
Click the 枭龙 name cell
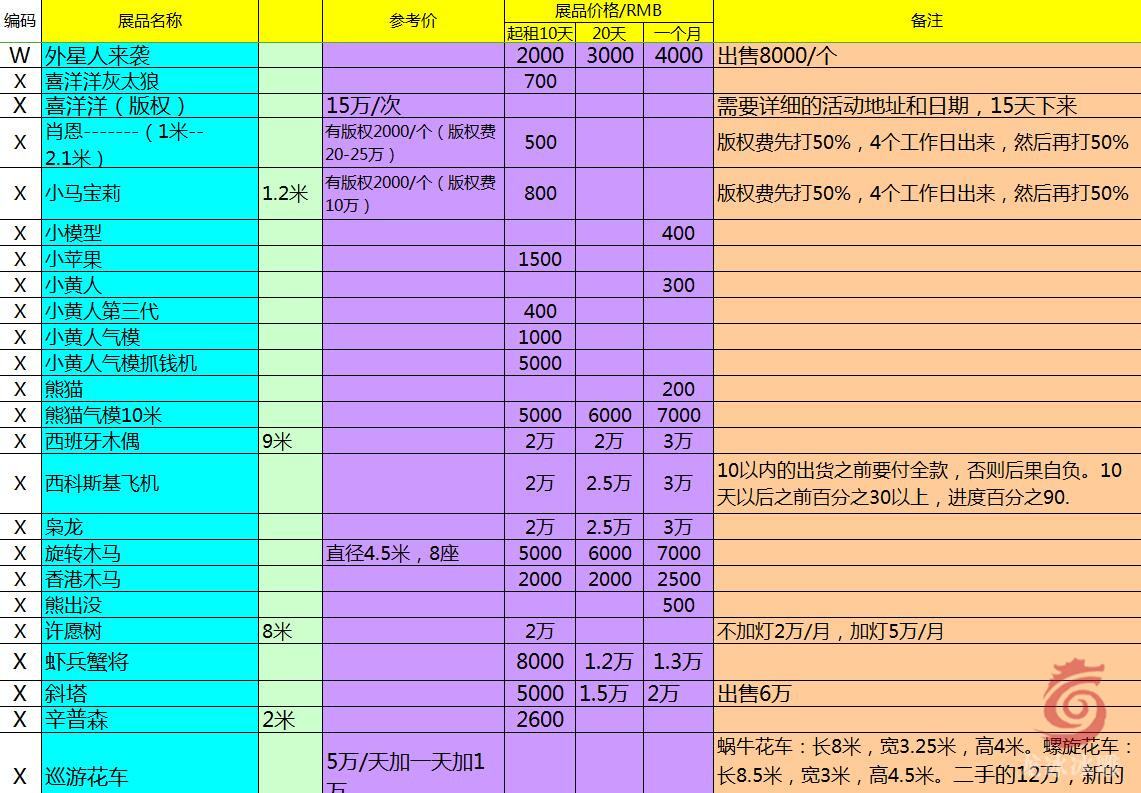(150, 527)
